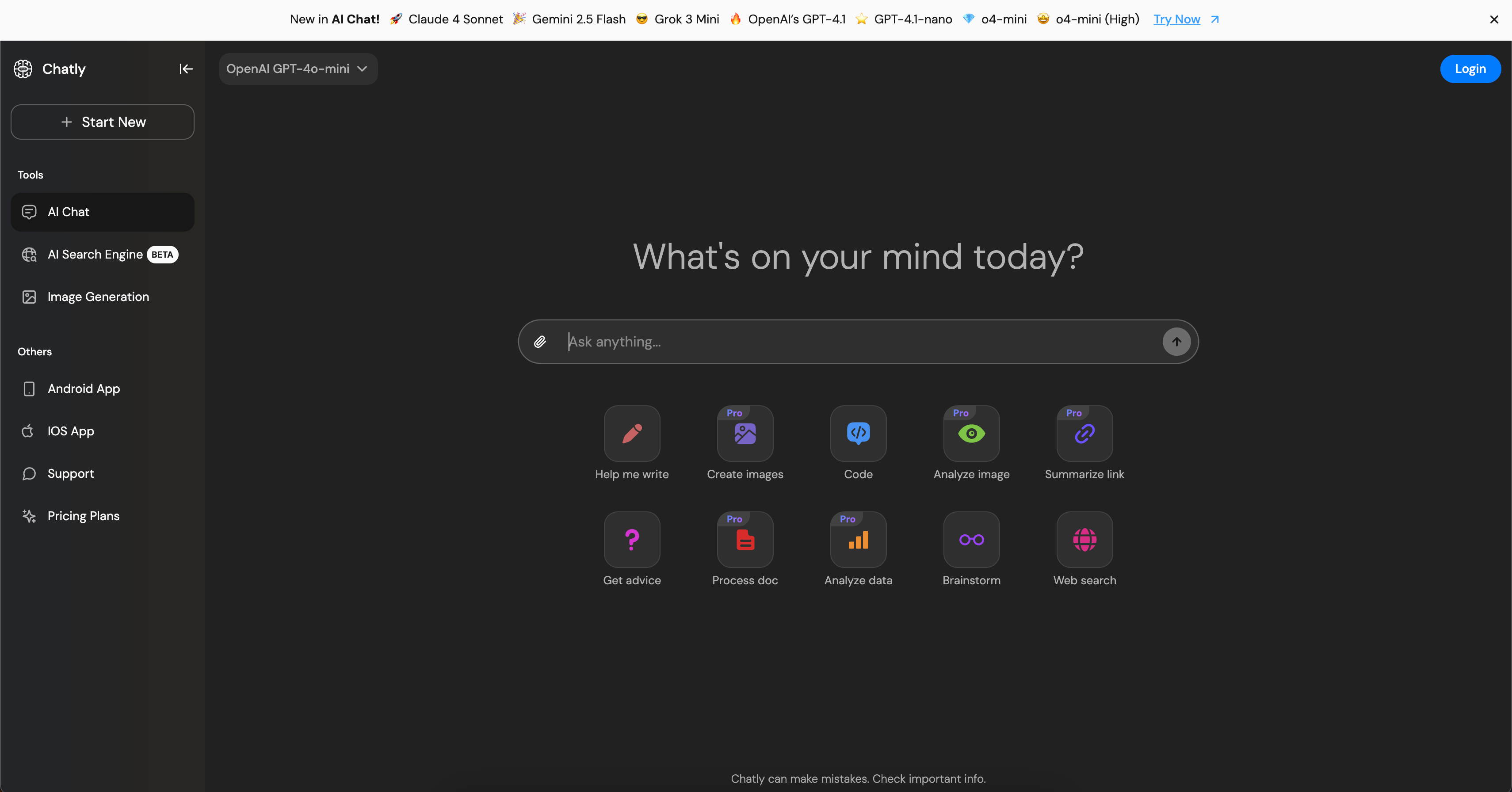Select the Code tool icon
The width and height of the screenshot is (1512, 792).
(858, 434)
